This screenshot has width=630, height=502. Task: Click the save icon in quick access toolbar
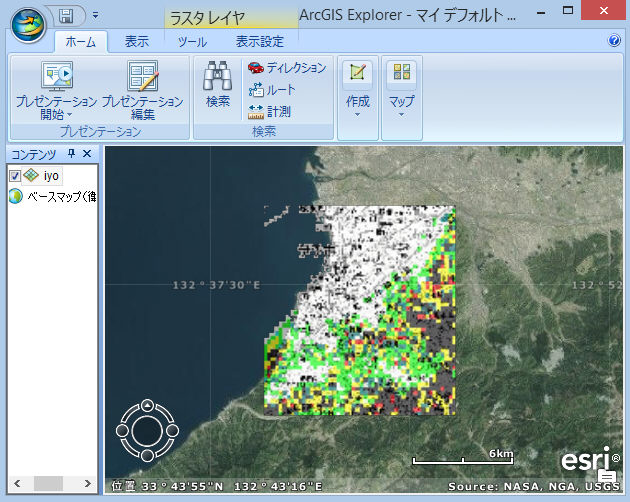[67, 15]
